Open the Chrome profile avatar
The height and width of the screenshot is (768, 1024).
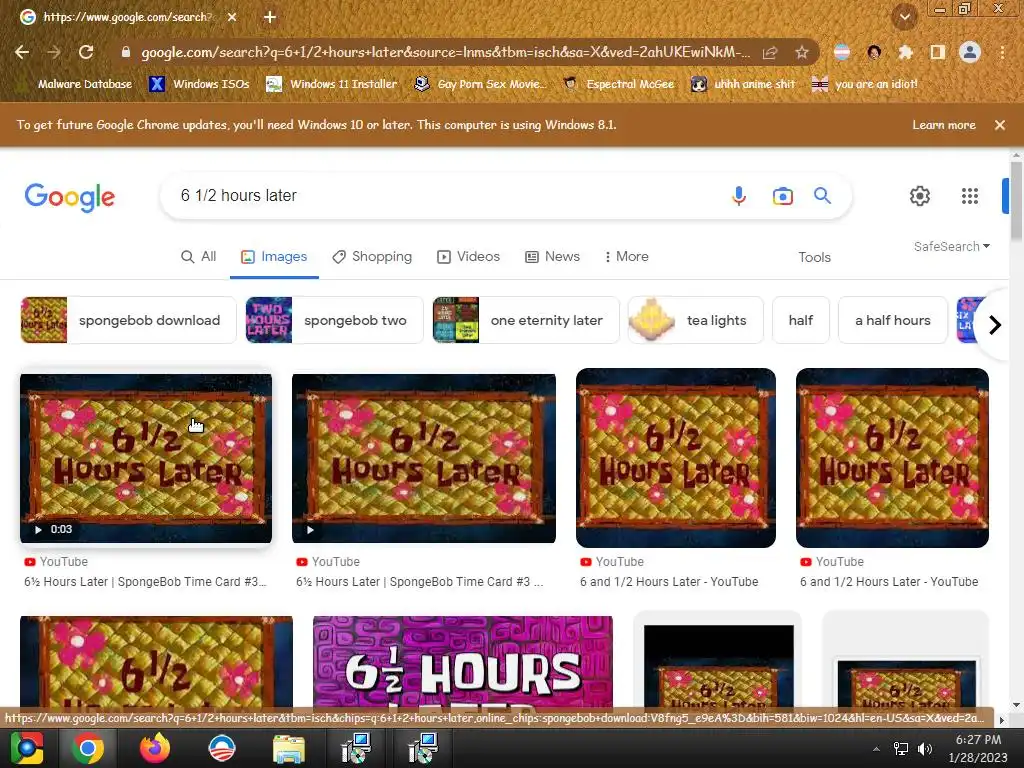(970, 52)
